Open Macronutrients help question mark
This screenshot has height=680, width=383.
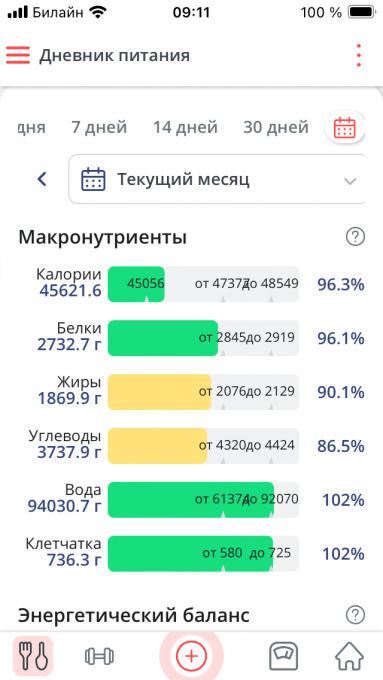(355, 237)
